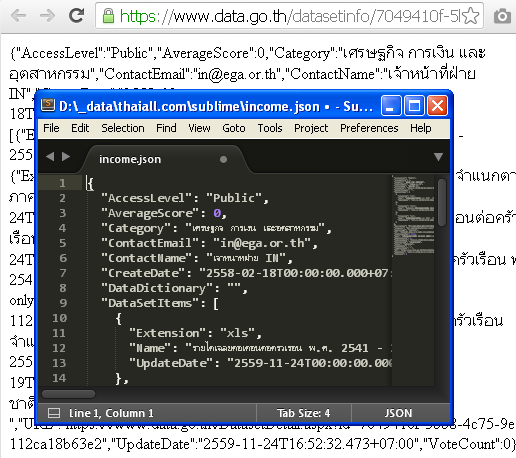Open the Selection menu
The width and height of the screenshot is (516, 458).
[x=123, y=128]
